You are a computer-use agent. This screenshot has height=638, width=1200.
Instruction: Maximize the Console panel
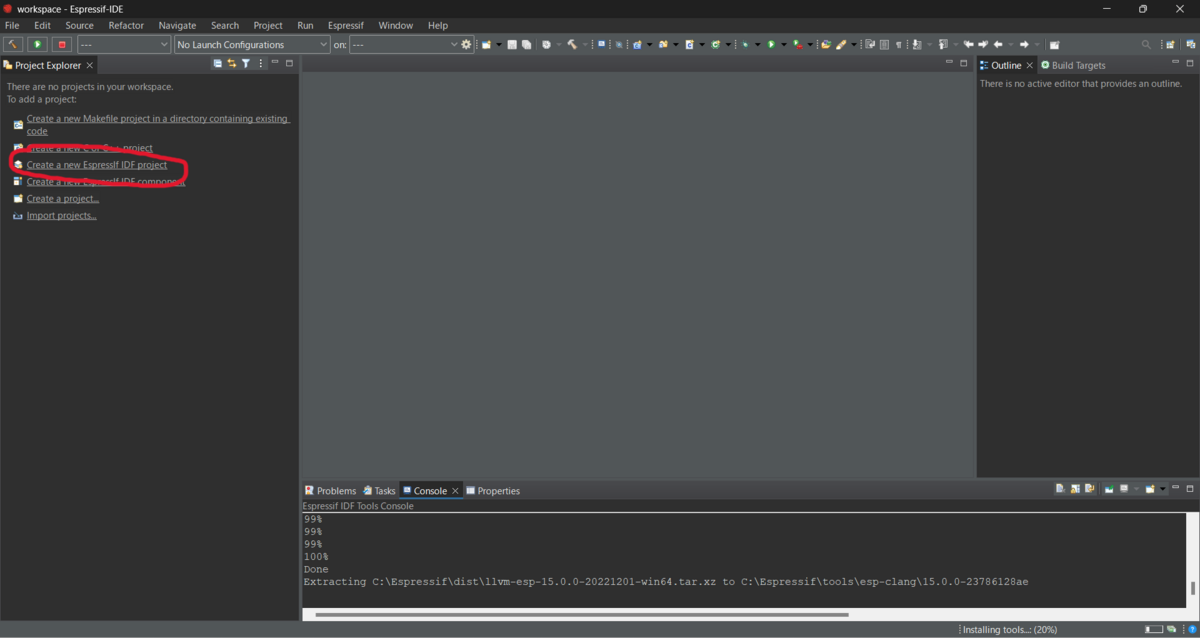tap(1190, 489)
